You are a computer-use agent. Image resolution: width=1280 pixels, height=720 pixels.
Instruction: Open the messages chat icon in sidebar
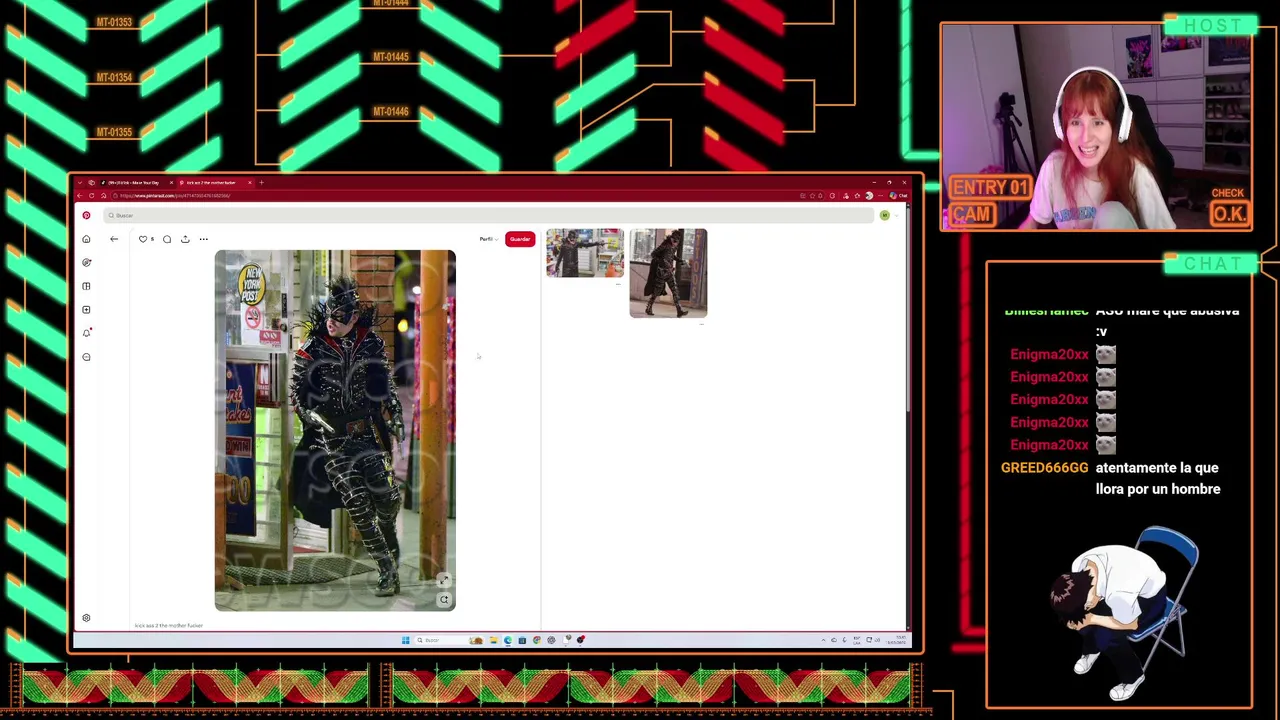click(86, 357)
